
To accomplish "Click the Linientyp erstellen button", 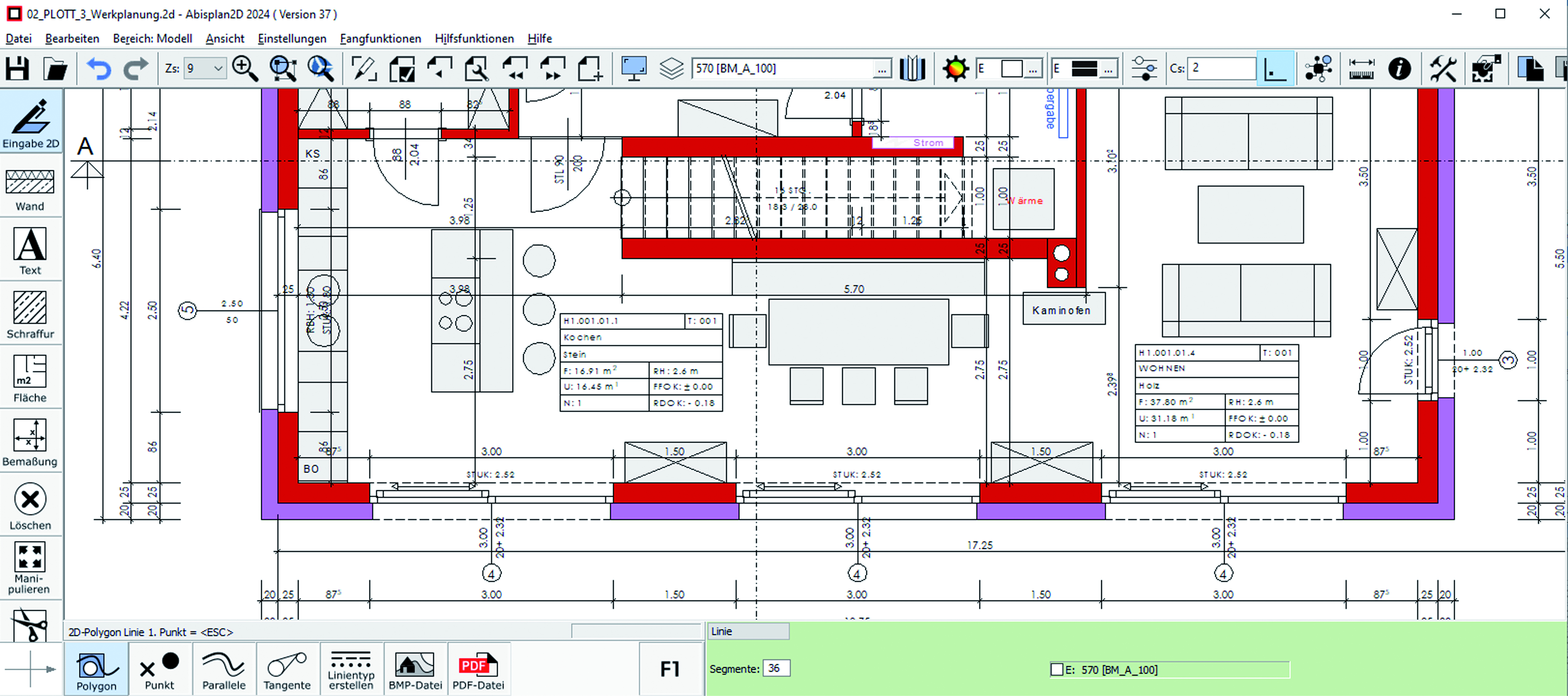I will pyautogui.click(x=351, y=669).
